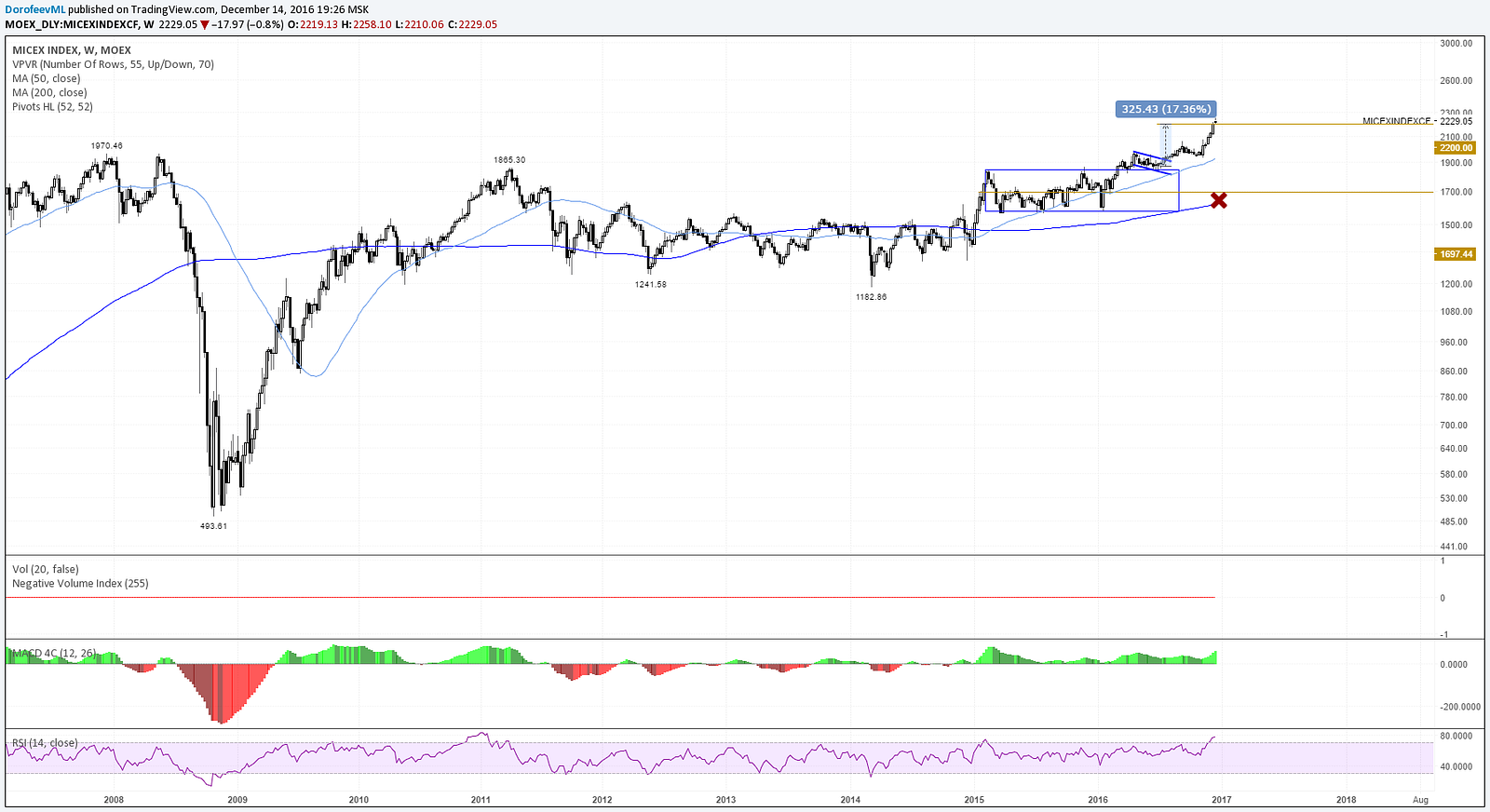Click 1200.00 on the price axis
This screenshot has width=1490, height=812.
pos(1456,284)
